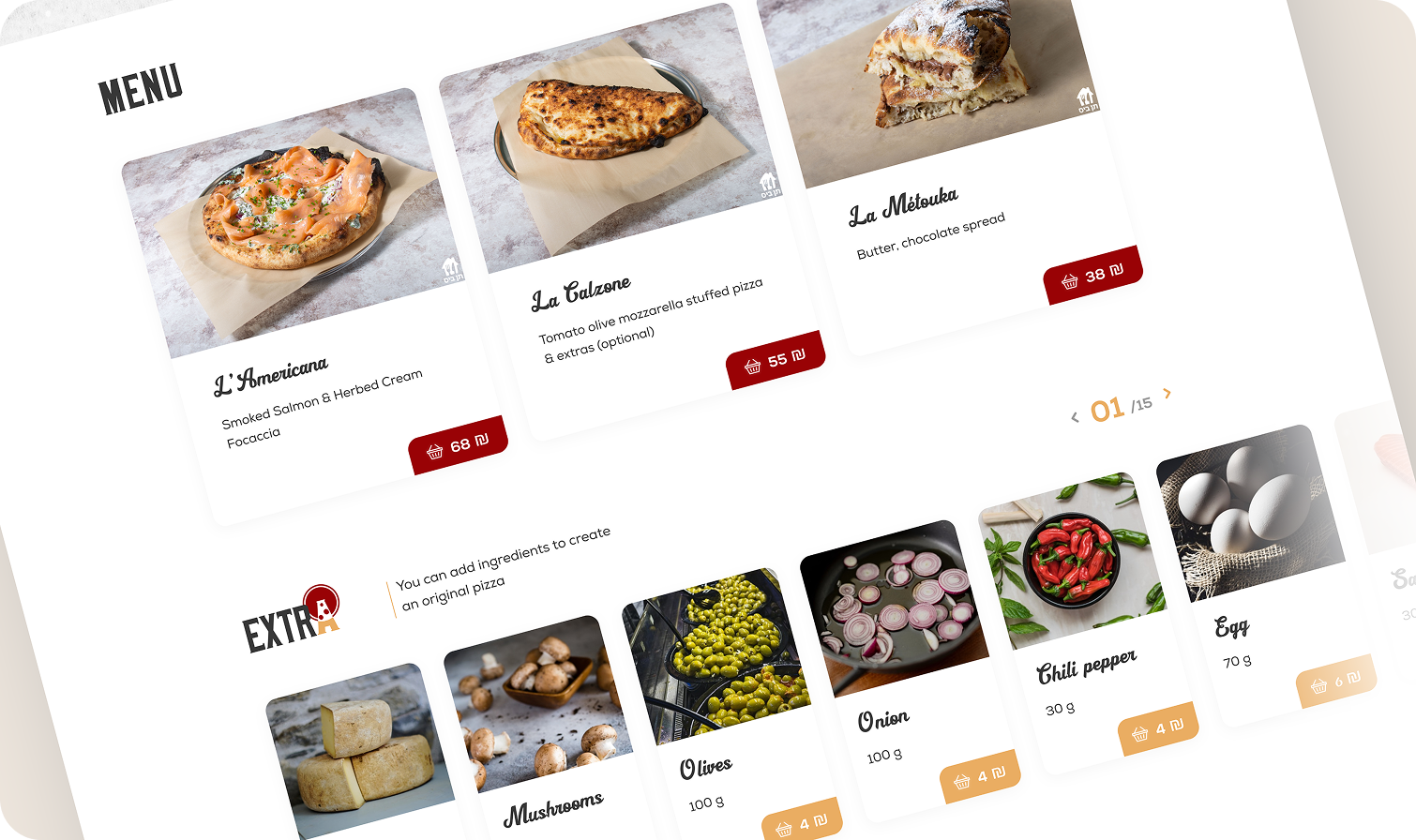
Task: Select the Onion pan image
Action: (896, 609)
